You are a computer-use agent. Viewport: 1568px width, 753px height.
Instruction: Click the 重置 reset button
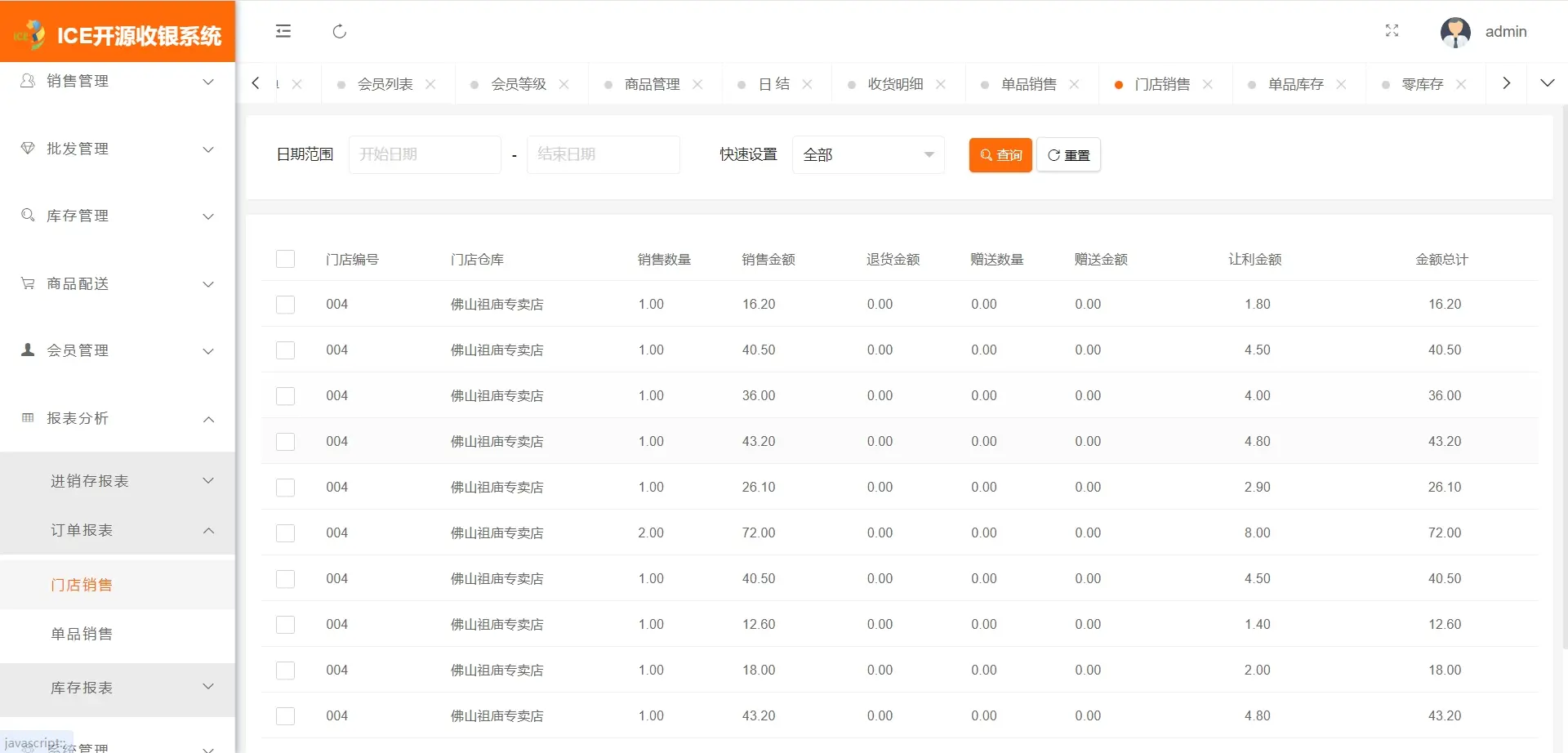click(1068, 154)
